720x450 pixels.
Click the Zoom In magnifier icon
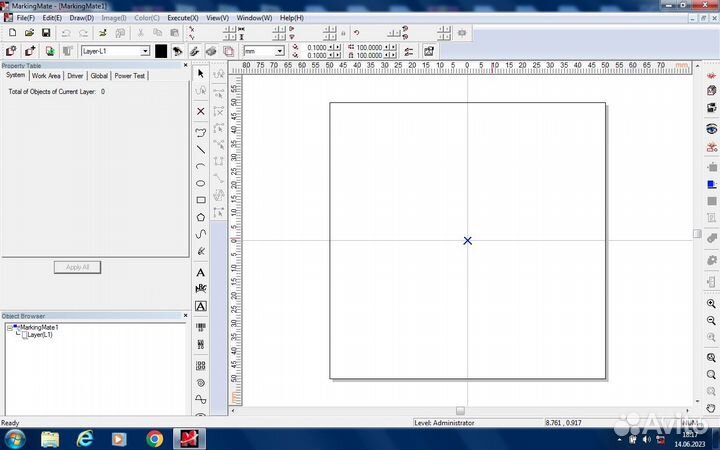711,303
